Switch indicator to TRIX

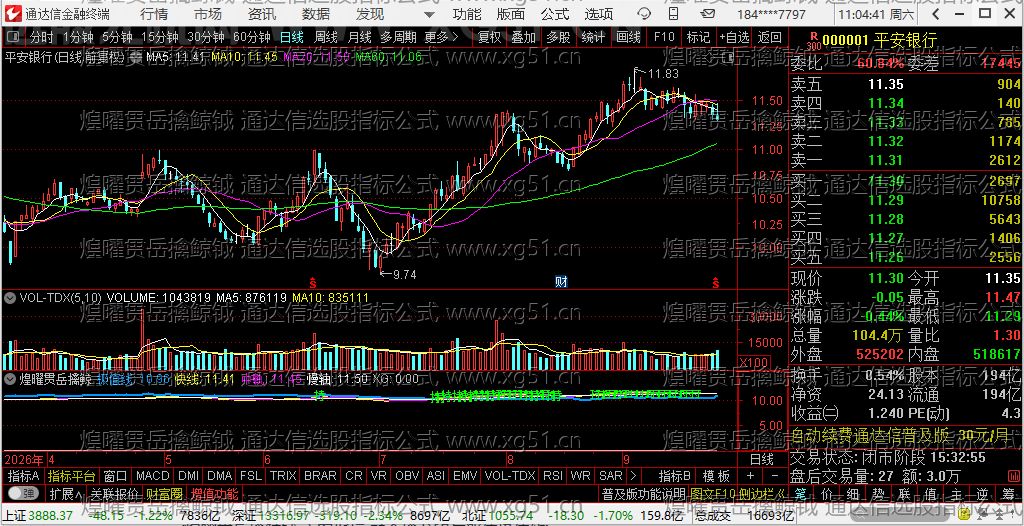283,476
